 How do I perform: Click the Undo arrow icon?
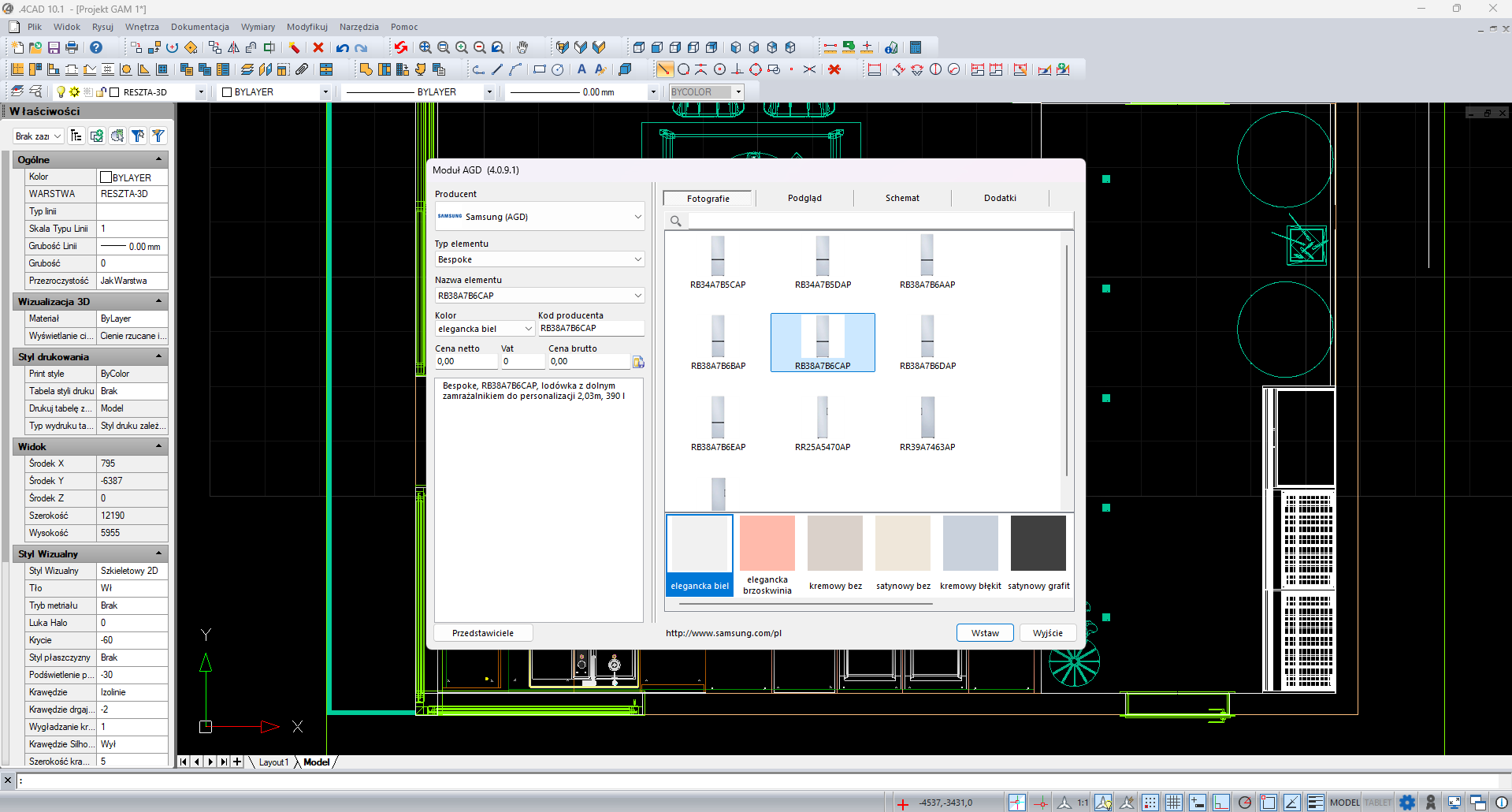pos(343,47)
